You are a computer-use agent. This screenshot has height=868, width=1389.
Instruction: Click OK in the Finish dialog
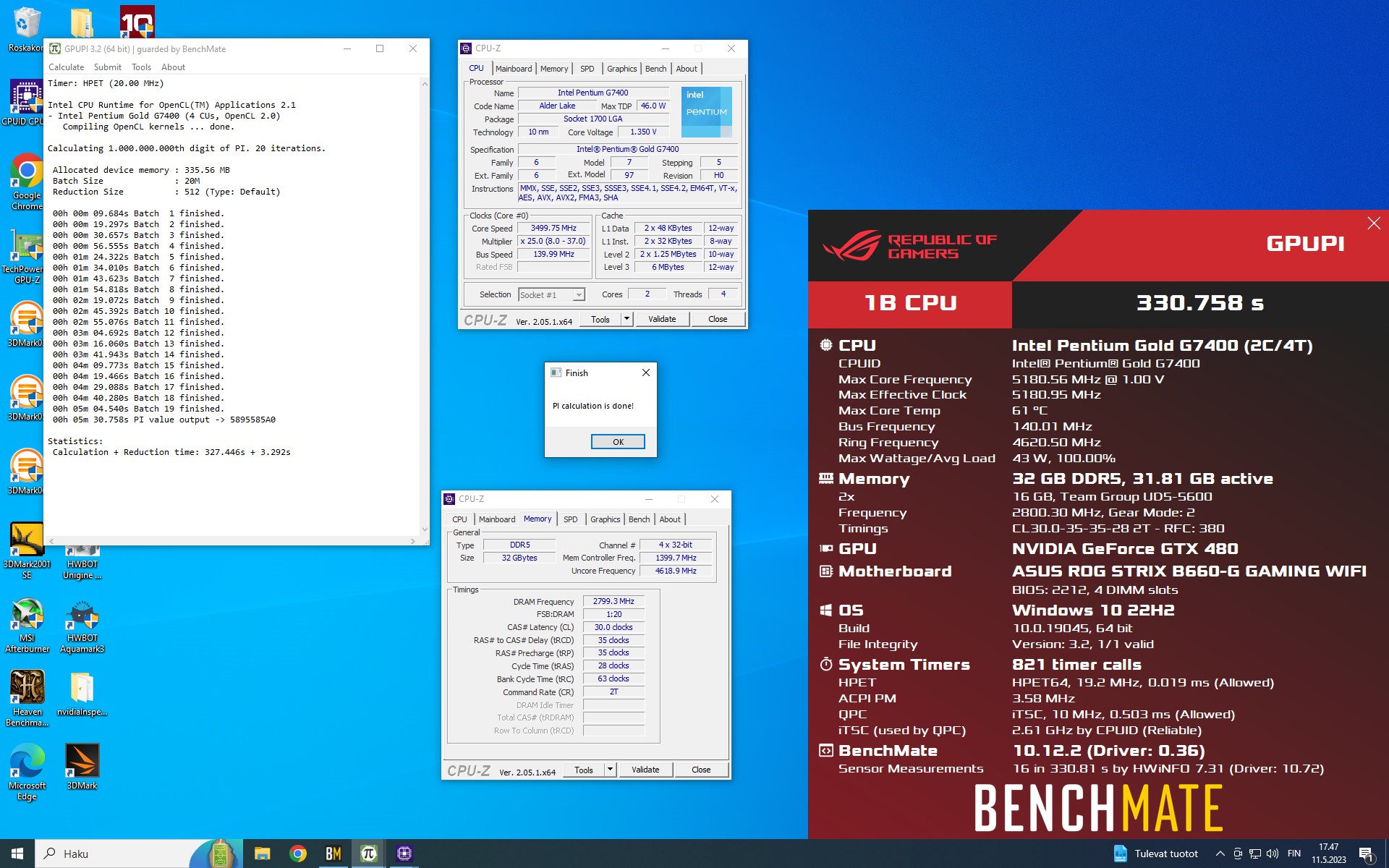[618, 442]
